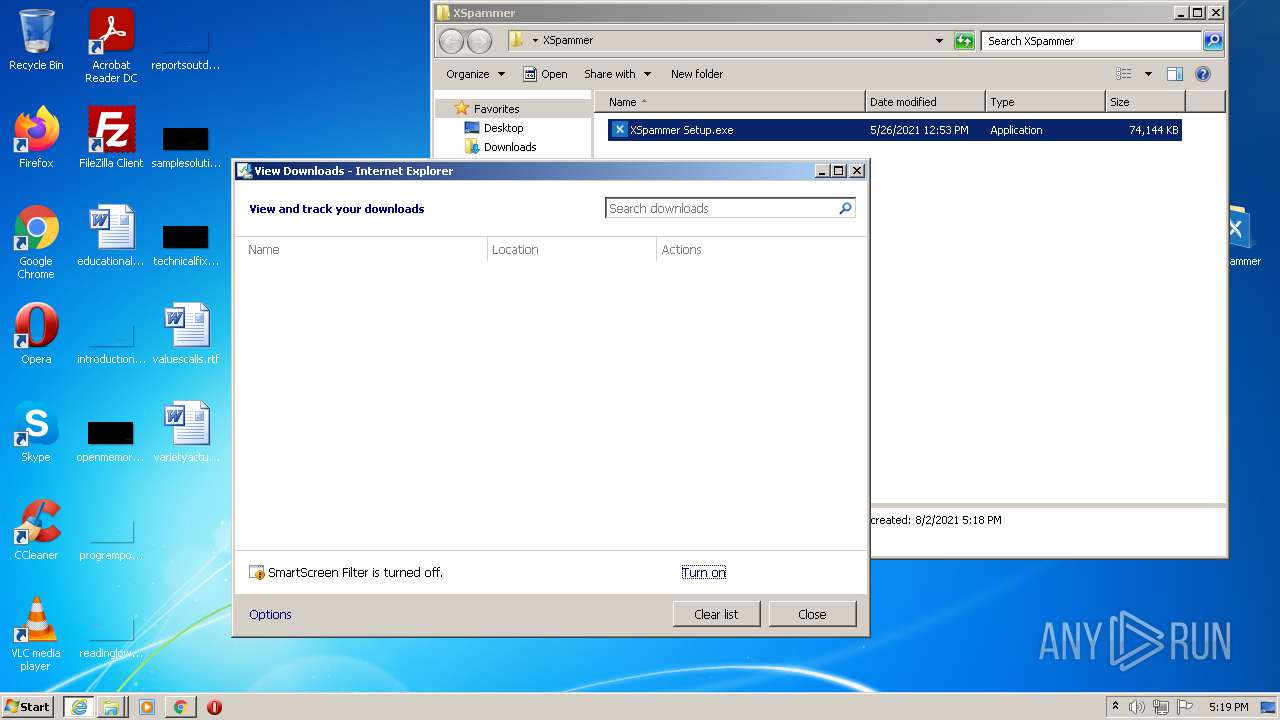The width and height of the screenshot is (1280, 720).
Task: Select the valuescalls.rtf document icon
Action: (x=186, y=334)
